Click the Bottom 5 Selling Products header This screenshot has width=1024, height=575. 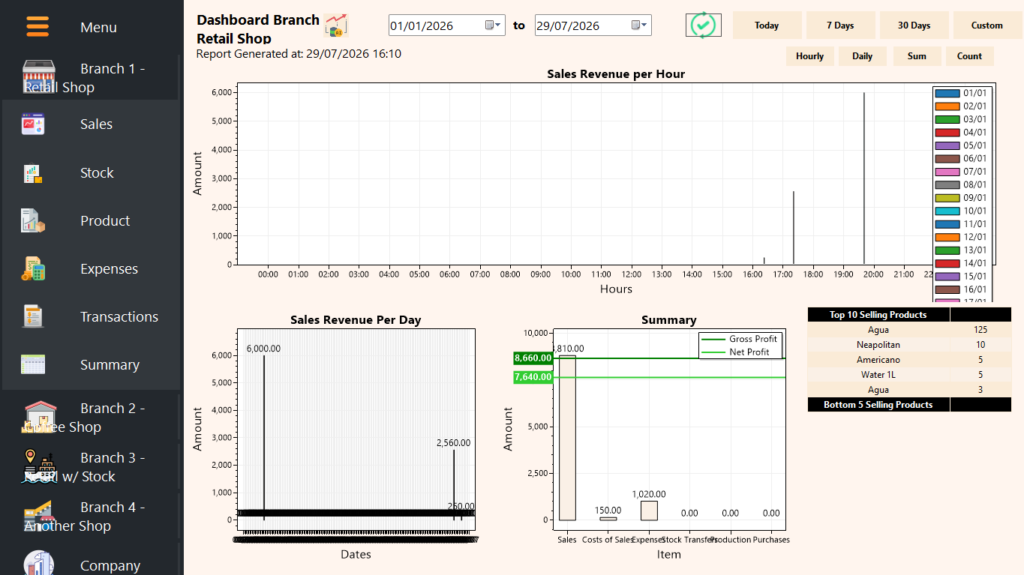coord(878,405)
